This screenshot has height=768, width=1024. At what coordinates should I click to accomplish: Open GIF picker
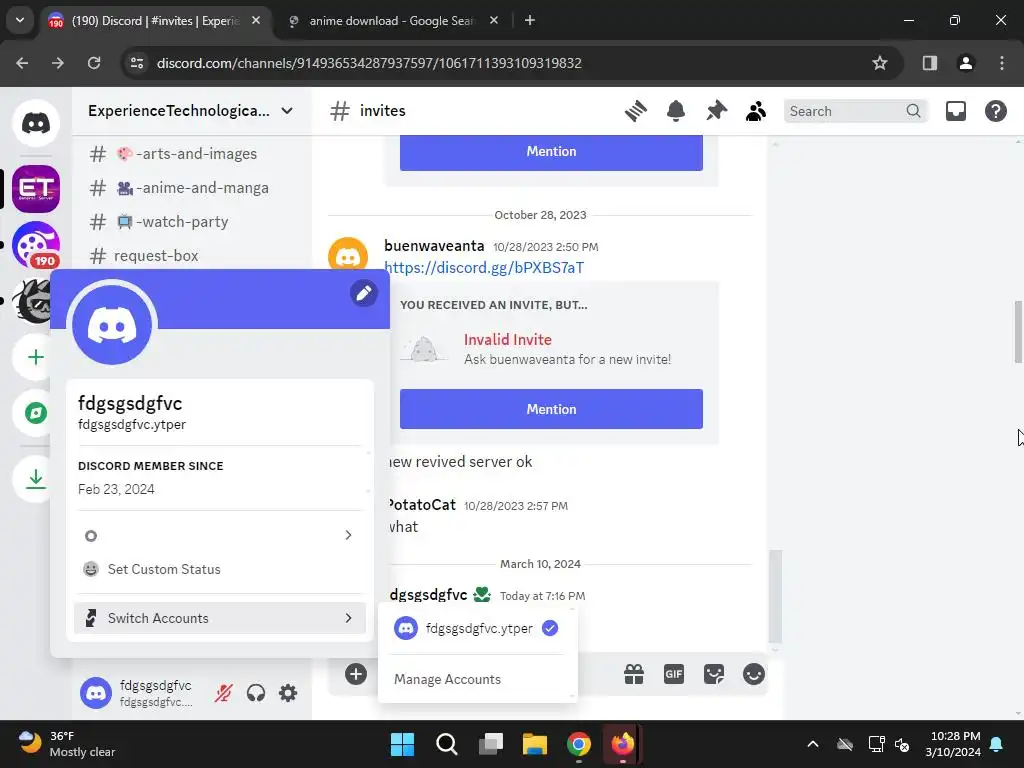pos(674,674)
